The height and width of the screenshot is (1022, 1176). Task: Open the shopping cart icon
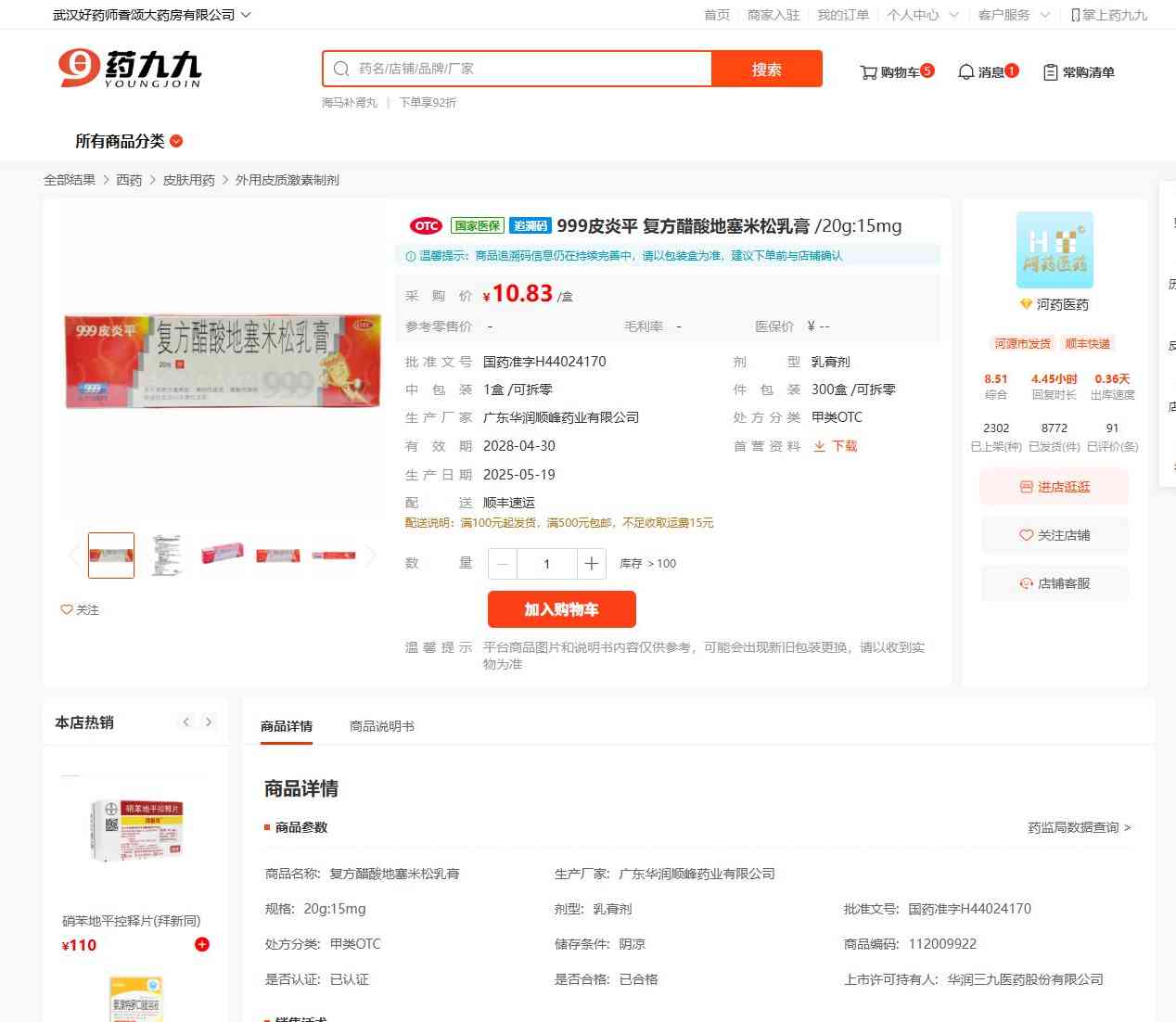click(x=868, y=72)
